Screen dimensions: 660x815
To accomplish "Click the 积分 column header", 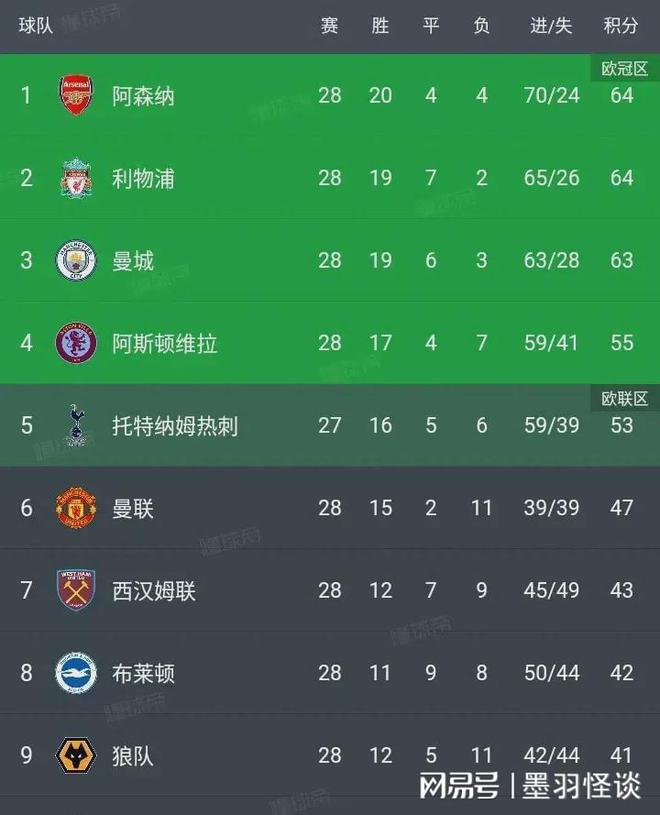I will 621,26.
